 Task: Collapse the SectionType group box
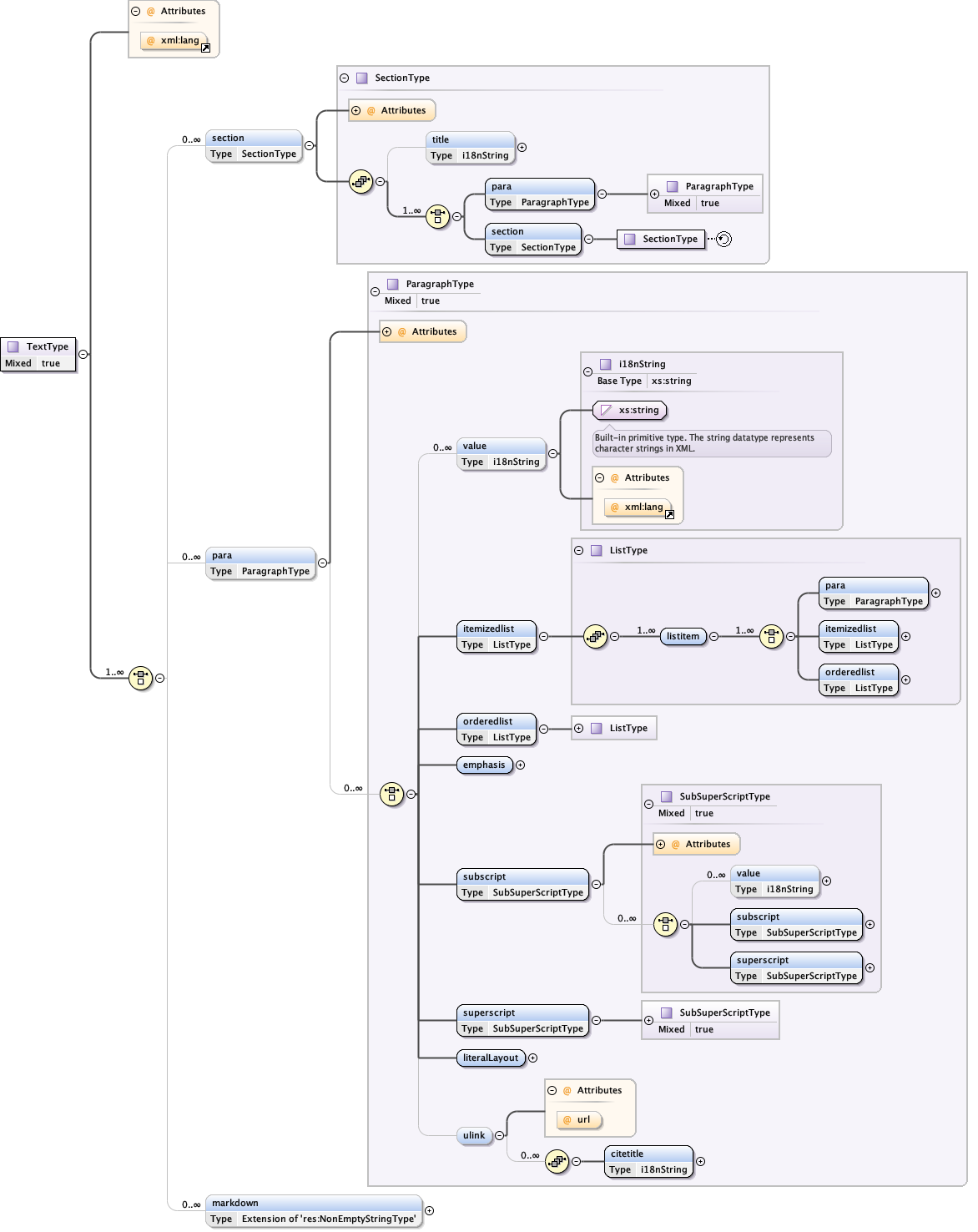pos(344,78)
